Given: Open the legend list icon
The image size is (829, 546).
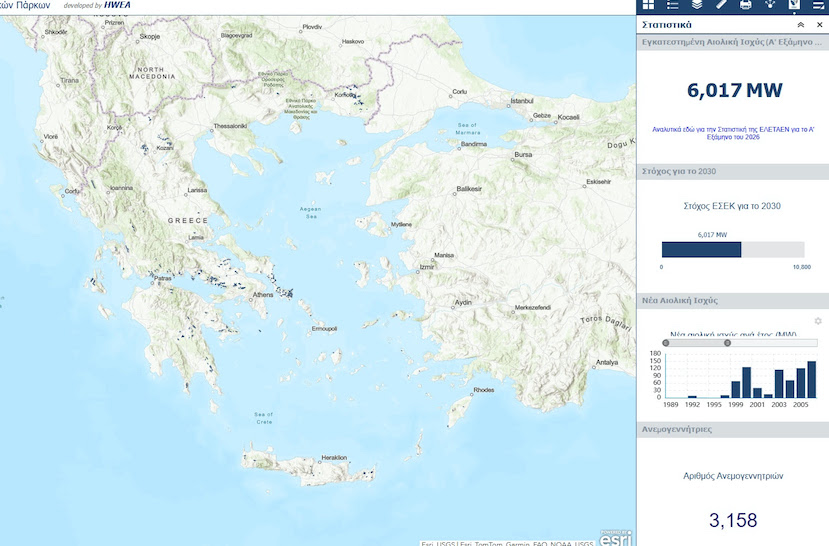Looking at the screenshot, I should point(673,5).
